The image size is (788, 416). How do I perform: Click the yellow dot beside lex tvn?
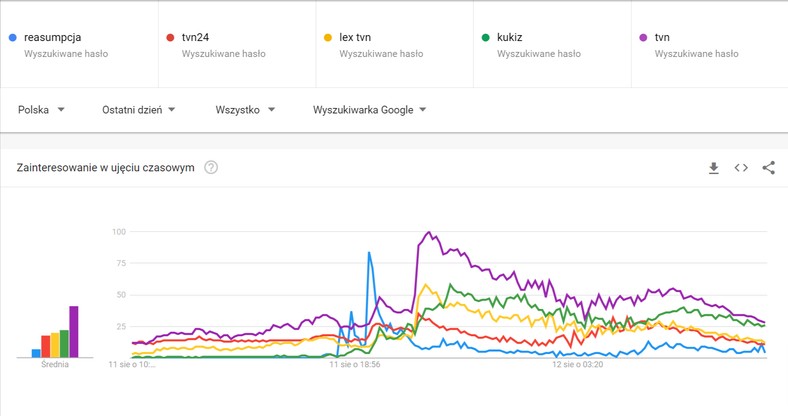click(x=327, y=38)
